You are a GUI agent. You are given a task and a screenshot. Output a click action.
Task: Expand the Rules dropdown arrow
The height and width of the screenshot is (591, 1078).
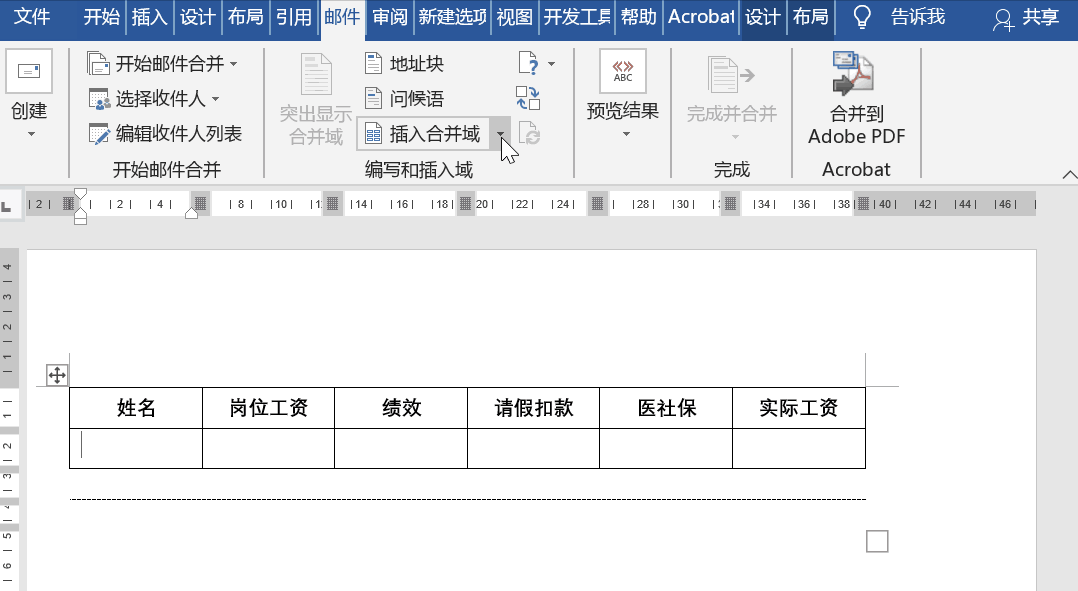coord(551,64)
